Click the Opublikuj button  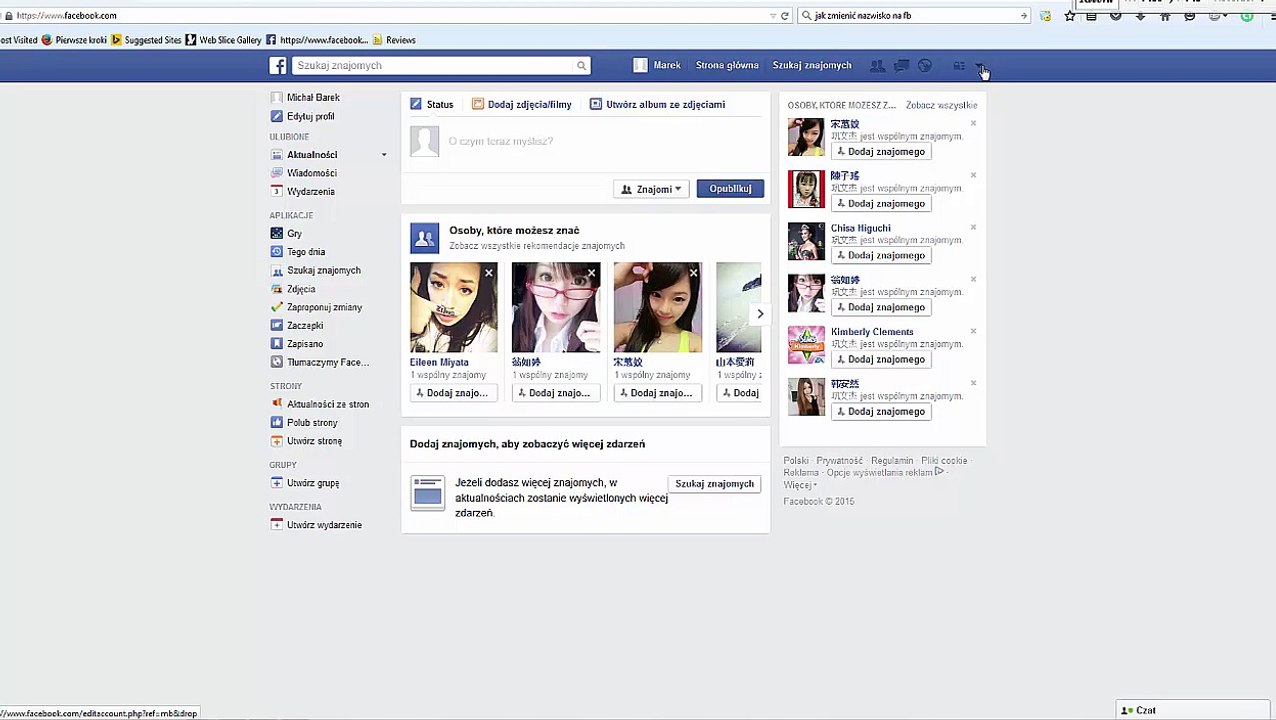point(730,188)
